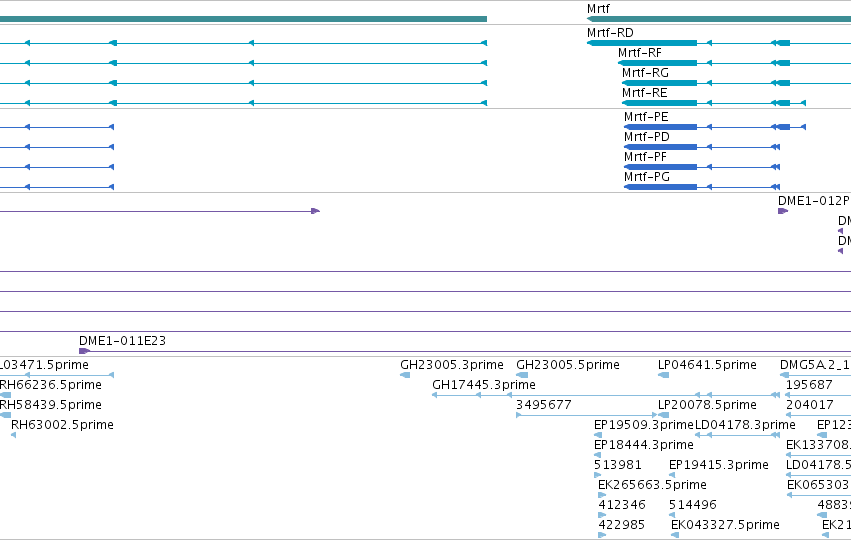The height and width of the screenshot is (540, 851).
Task: Click the Mrtf-PG coding region block
Action: [661, 187]
